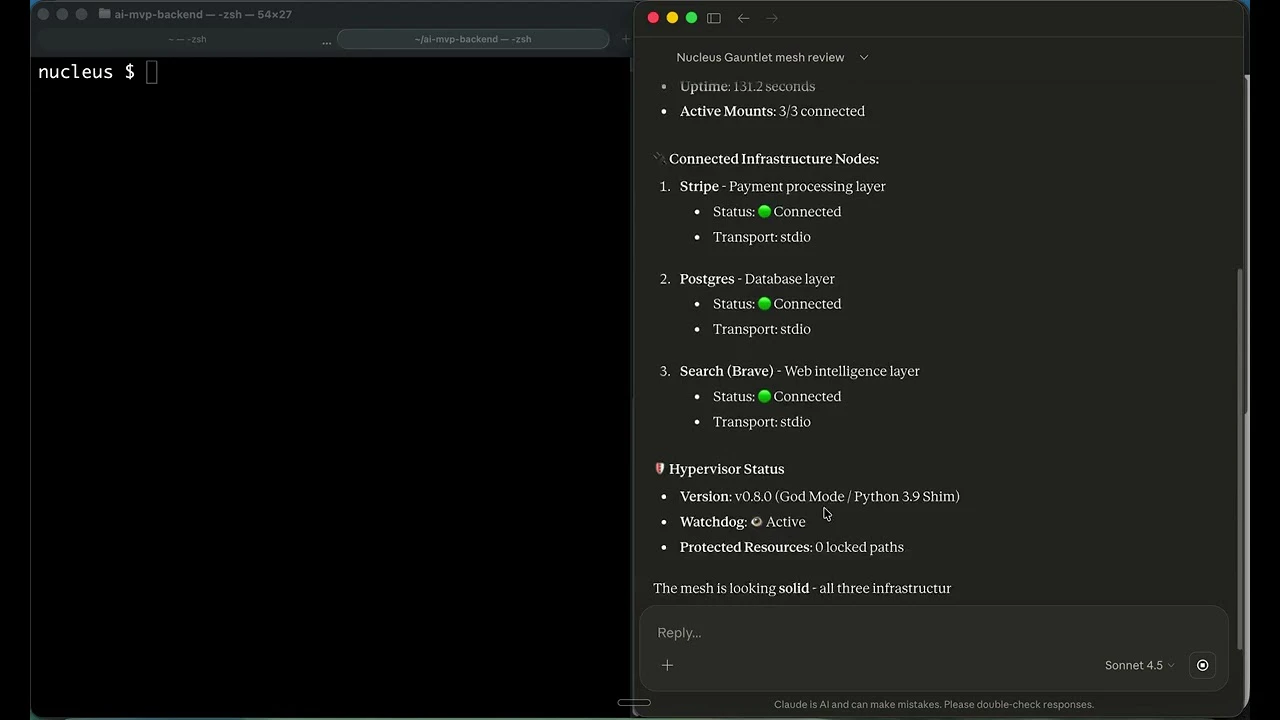The image size is (1280, 720).
Task: Click the Watchdog: Active line
Action: [x=742, y=522]
